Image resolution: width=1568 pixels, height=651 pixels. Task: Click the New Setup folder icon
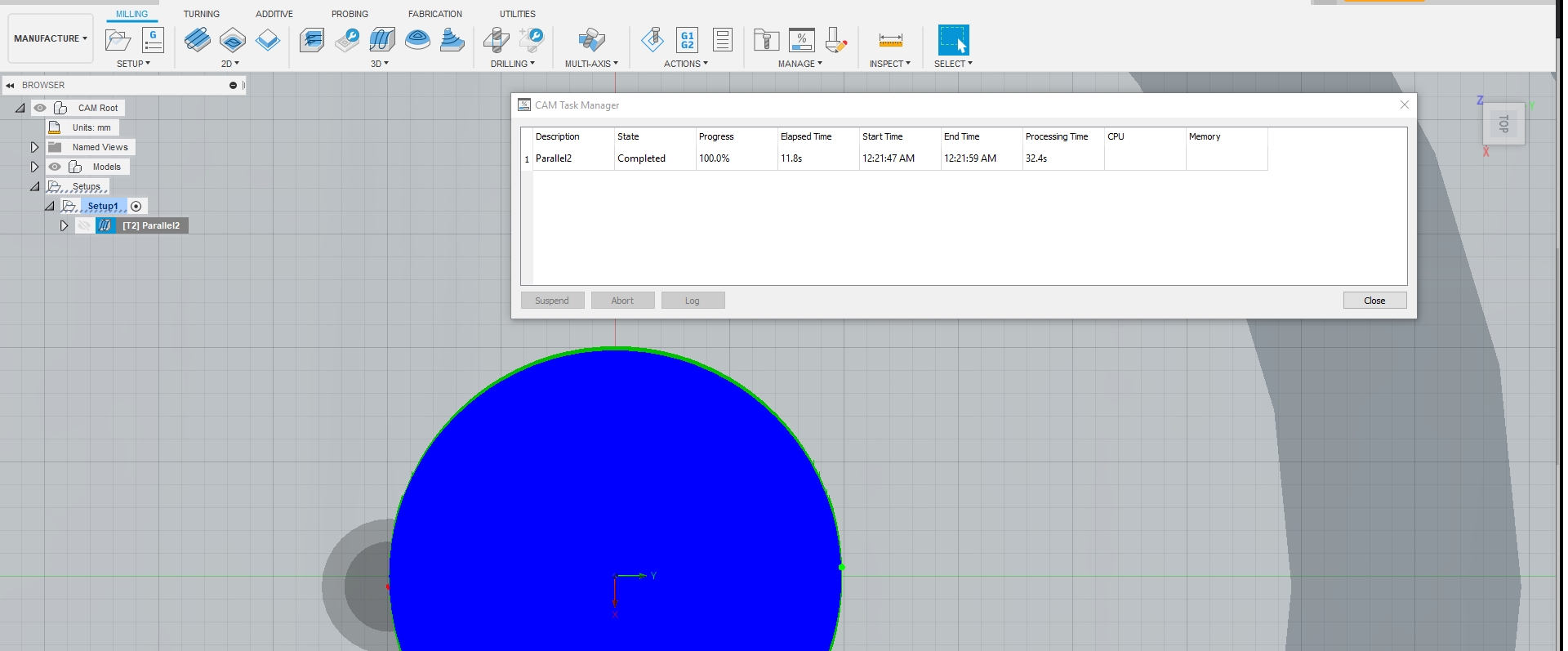click(118, 40)
